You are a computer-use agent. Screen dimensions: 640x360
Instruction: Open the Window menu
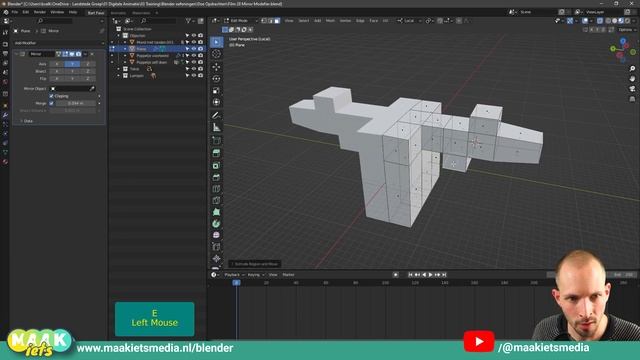(x=57, y=12)
